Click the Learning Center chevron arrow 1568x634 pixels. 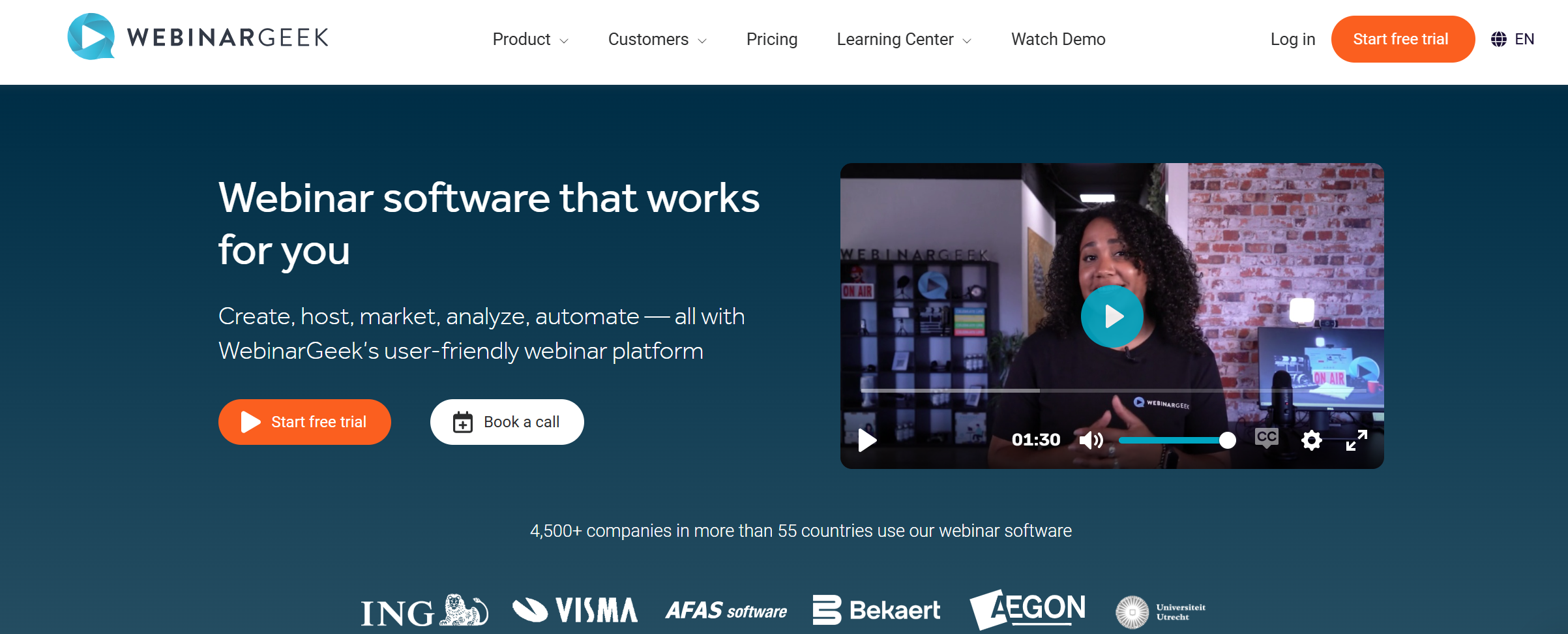point(967,41)
